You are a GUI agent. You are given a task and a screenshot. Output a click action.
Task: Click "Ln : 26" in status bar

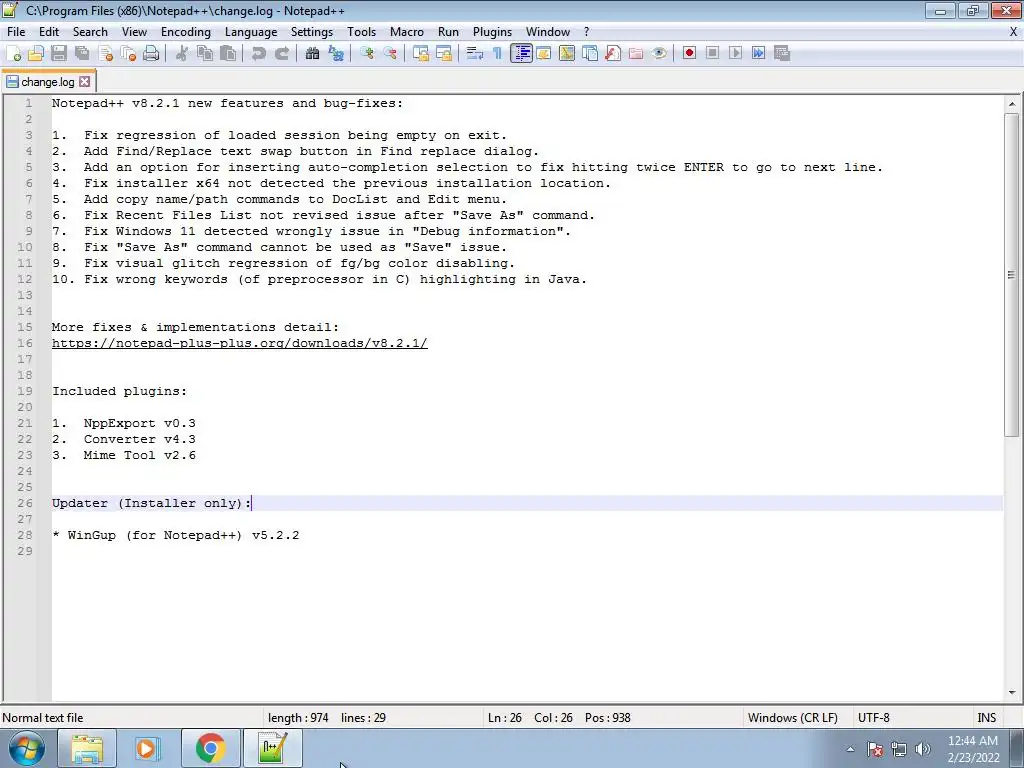(x=505, y=718)
